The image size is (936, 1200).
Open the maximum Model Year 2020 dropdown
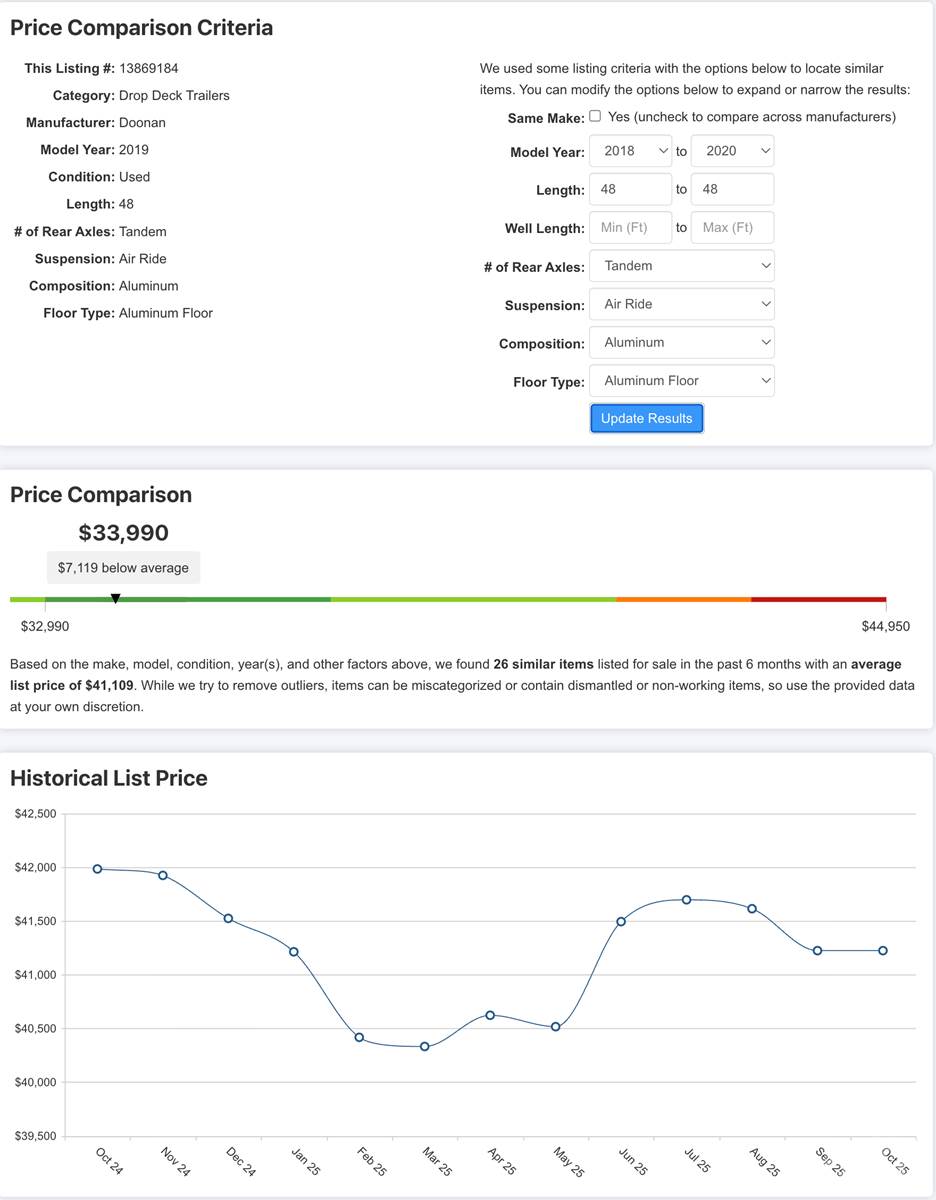coord(732,151)
